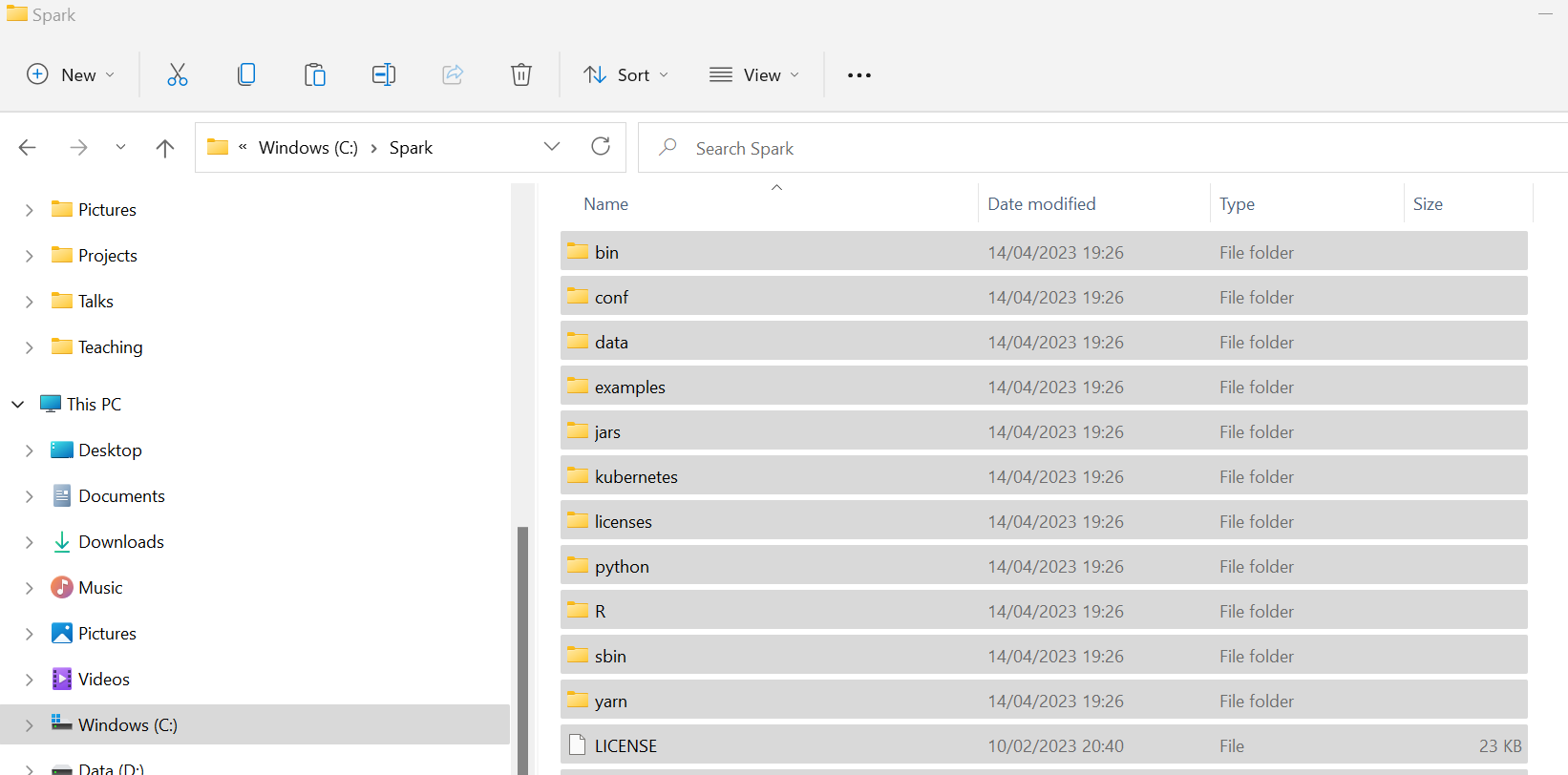
Task: Click the Paste clipboard icon
Action: [315, 74]
